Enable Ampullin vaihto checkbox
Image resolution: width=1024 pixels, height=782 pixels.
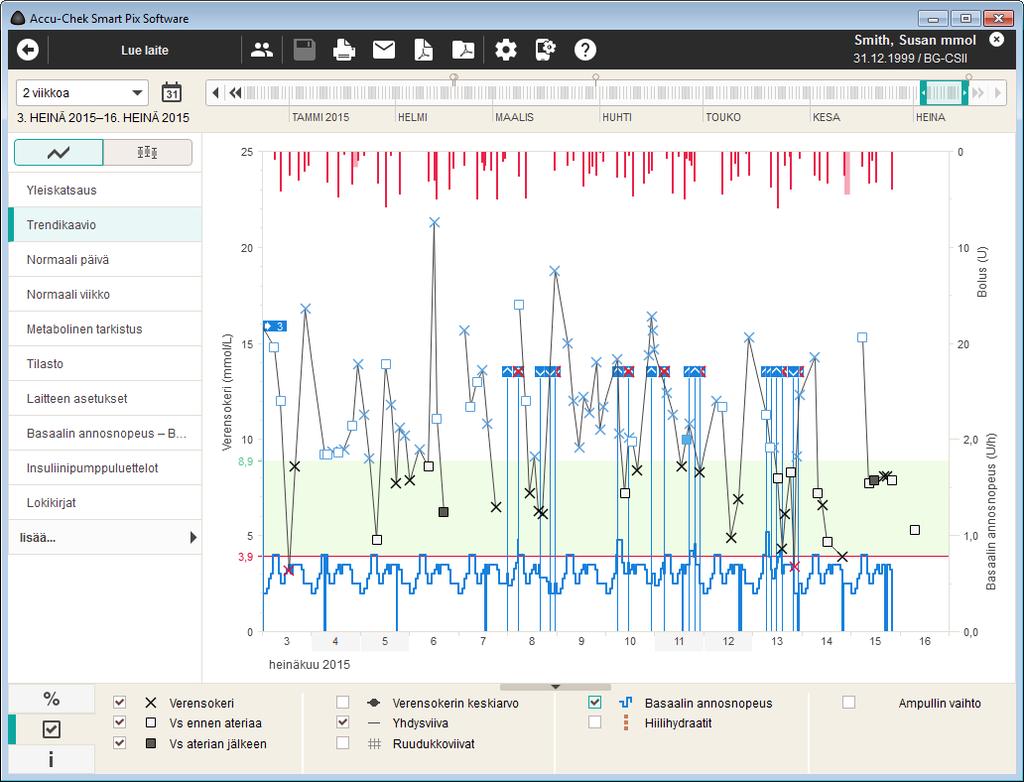848,702
